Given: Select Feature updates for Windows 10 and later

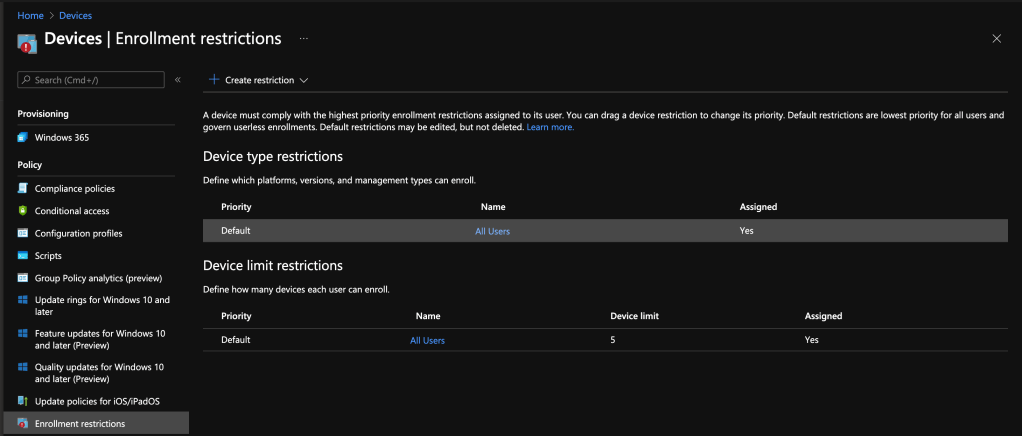Looking at the screenshot, I should pos(99,339).
